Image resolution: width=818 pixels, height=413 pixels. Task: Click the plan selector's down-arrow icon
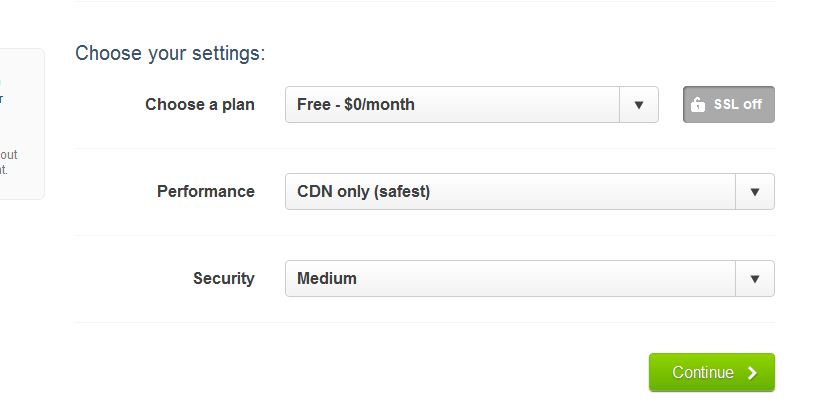[639, 105]
